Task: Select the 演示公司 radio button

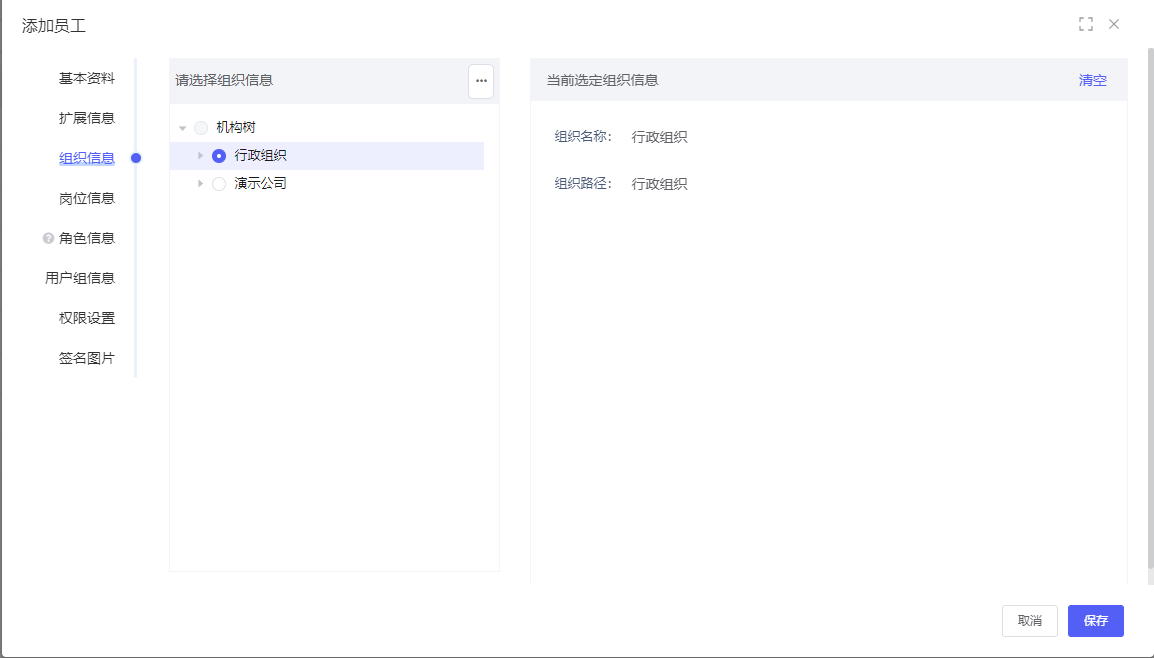Action: click(x=219, y=184)
